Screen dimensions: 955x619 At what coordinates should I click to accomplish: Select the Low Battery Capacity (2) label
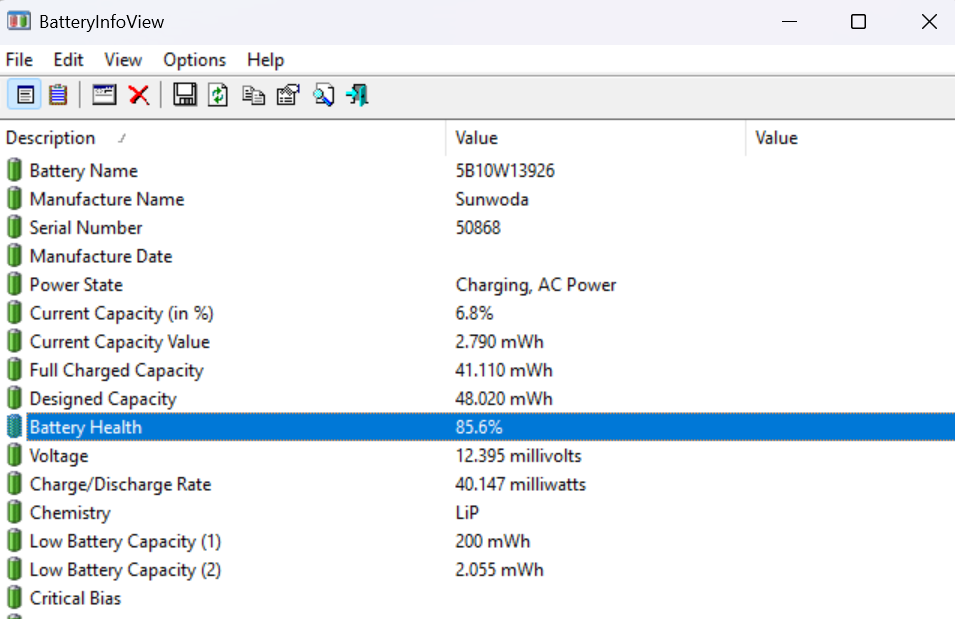(125, 570)
